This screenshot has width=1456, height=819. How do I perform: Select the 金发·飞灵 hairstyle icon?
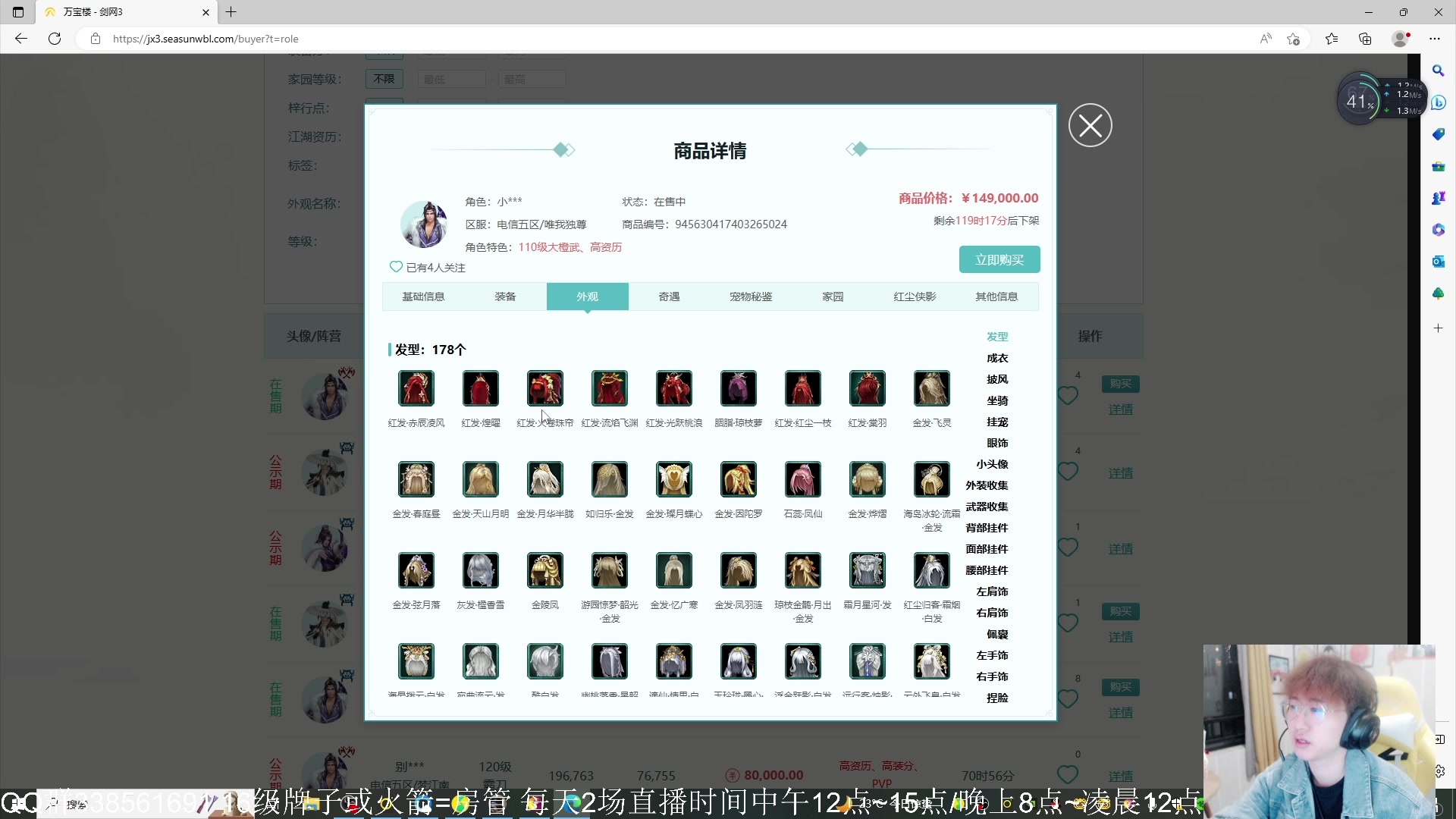(x=931, y=389)
